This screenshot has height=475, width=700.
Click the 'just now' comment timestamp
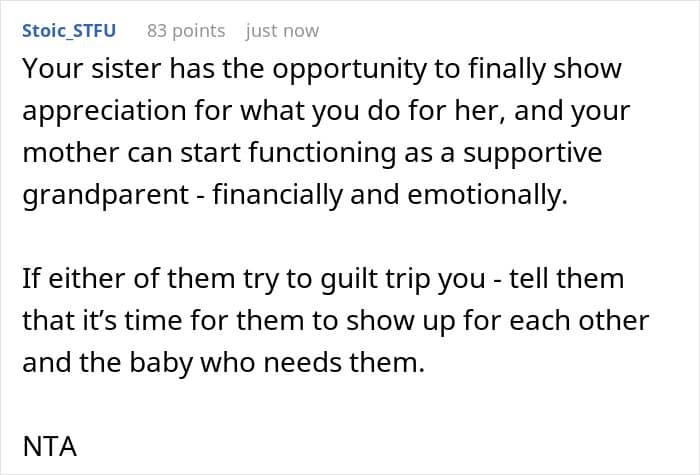pos(282,30)
